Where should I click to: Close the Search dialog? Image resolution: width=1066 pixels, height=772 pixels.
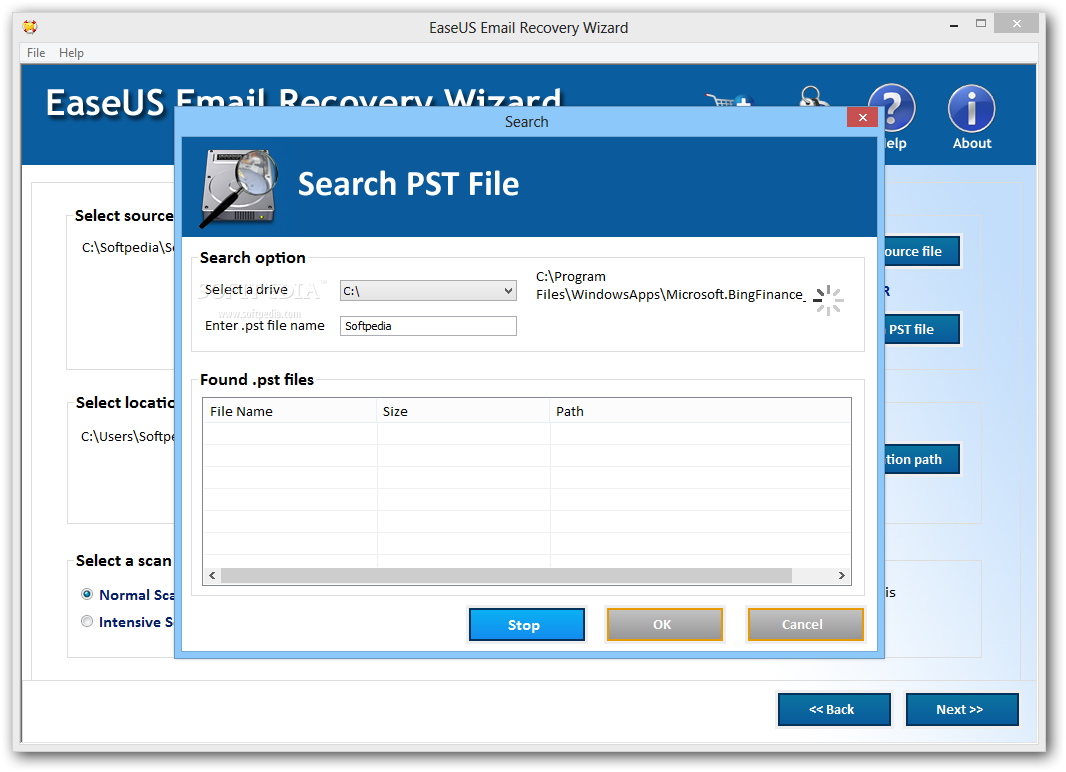coord(862,118)
